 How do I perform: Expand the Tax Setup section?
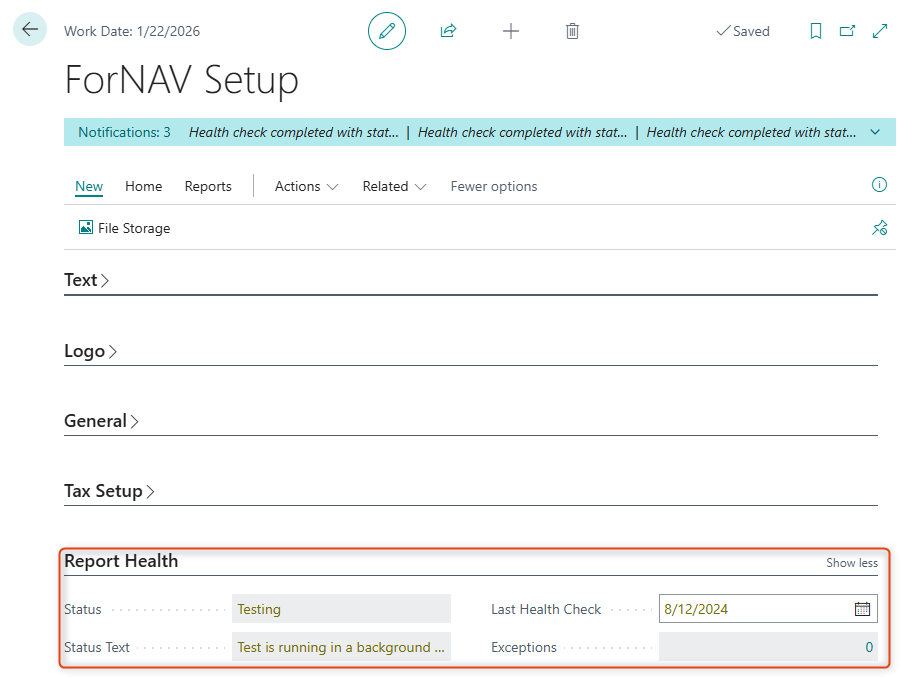click(x=109, y=491)
